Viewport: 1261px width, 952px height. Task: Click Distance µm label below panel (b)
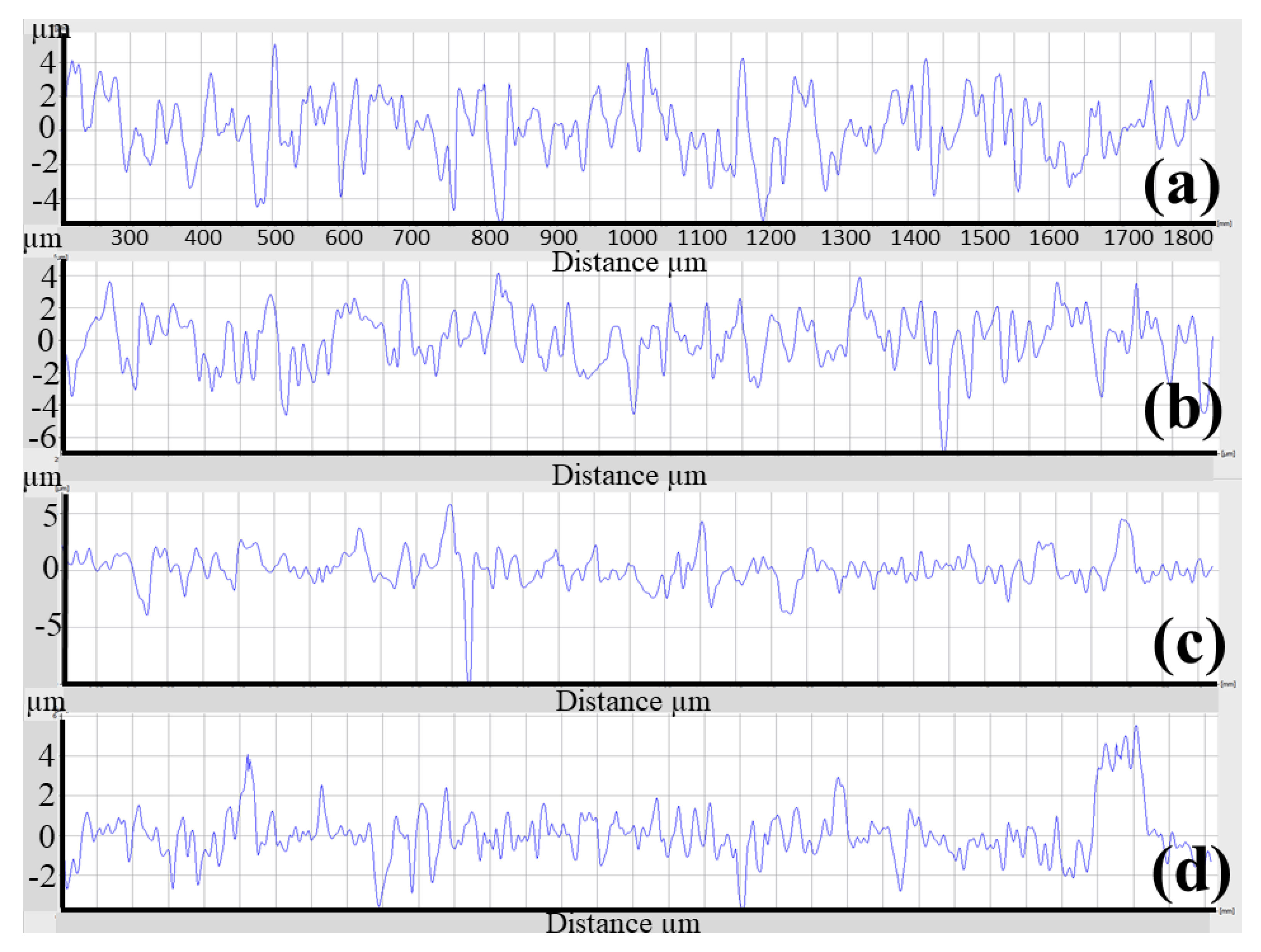click(x=629, y=476)
